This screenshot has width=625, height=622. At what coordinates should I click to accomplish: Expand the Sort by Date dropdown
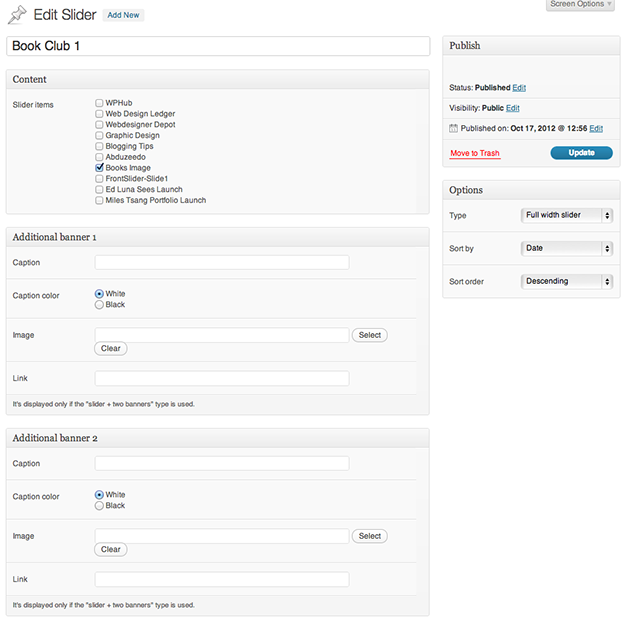pyautogui.click(x=566, y=248)
